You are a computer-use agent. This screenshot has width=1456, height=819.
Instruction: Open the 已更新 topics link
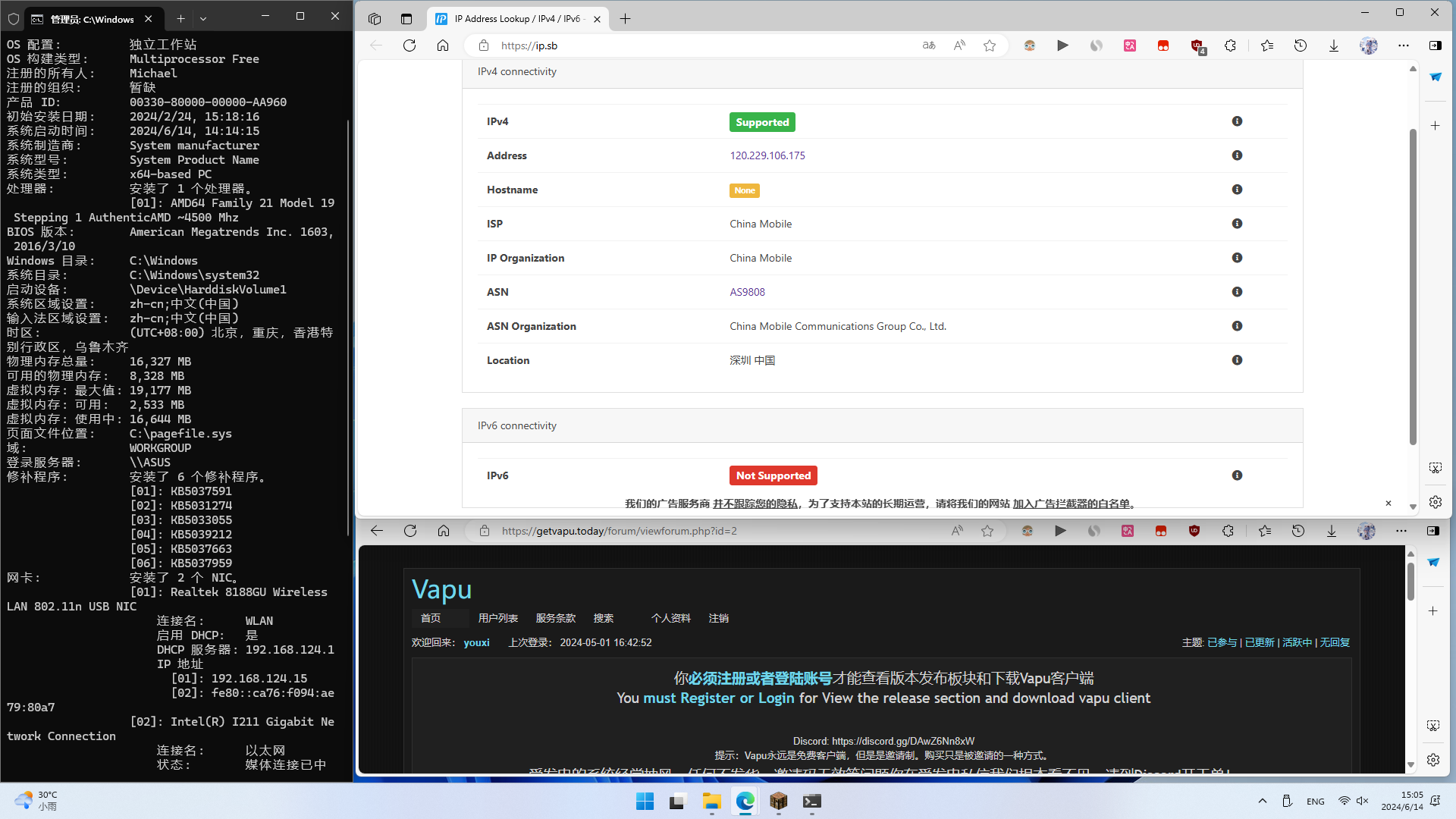pyautogui.click(x=1260, y=642)
